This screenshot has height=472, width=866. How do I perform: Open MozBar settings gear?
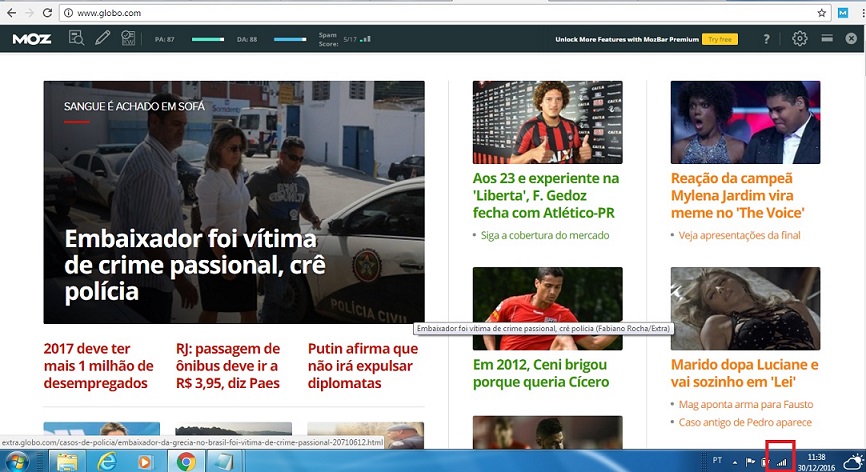point(800,39)
